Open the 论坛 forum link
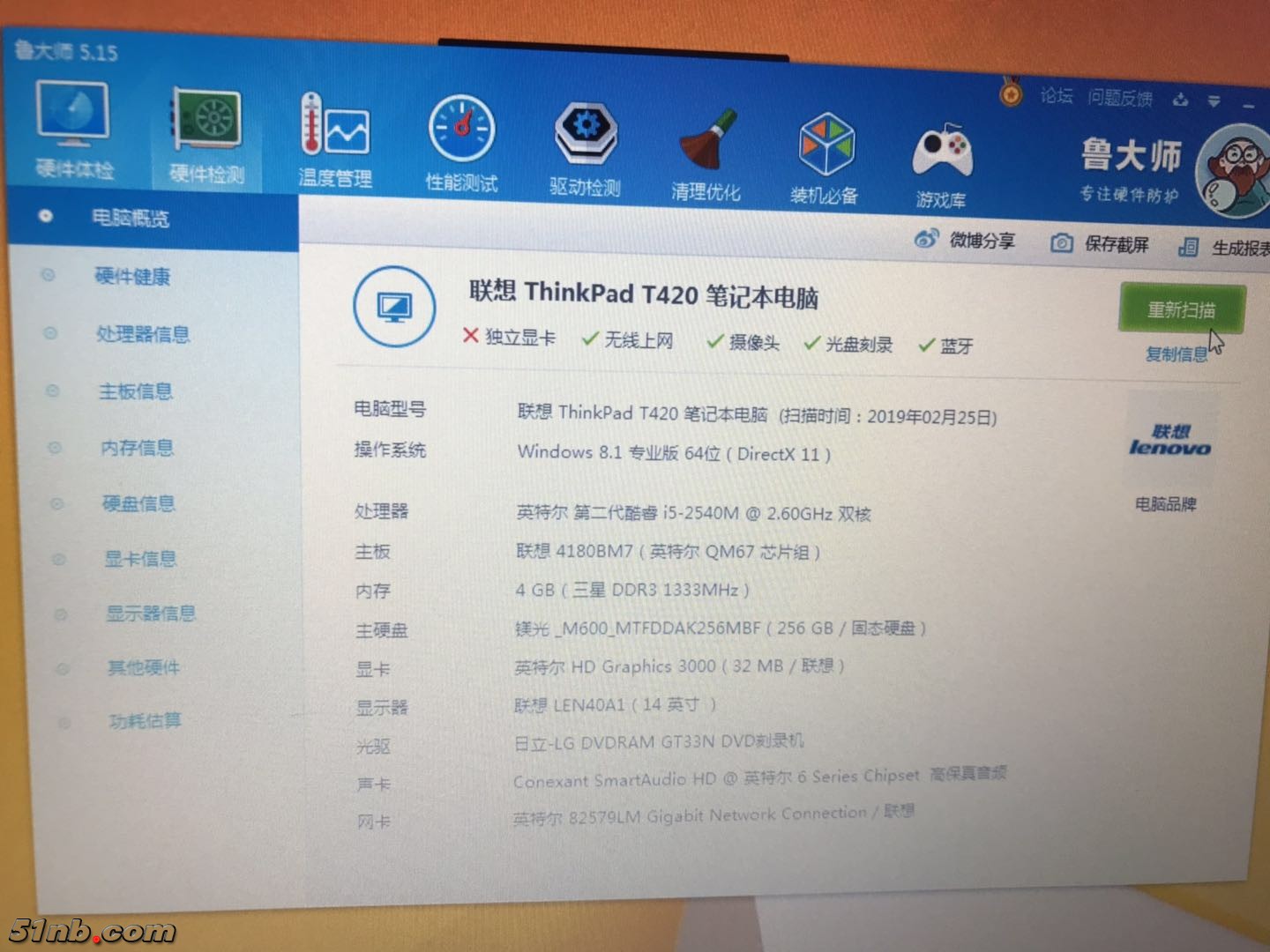Viewport: 1270px width, 952px height. [1056, 95]
